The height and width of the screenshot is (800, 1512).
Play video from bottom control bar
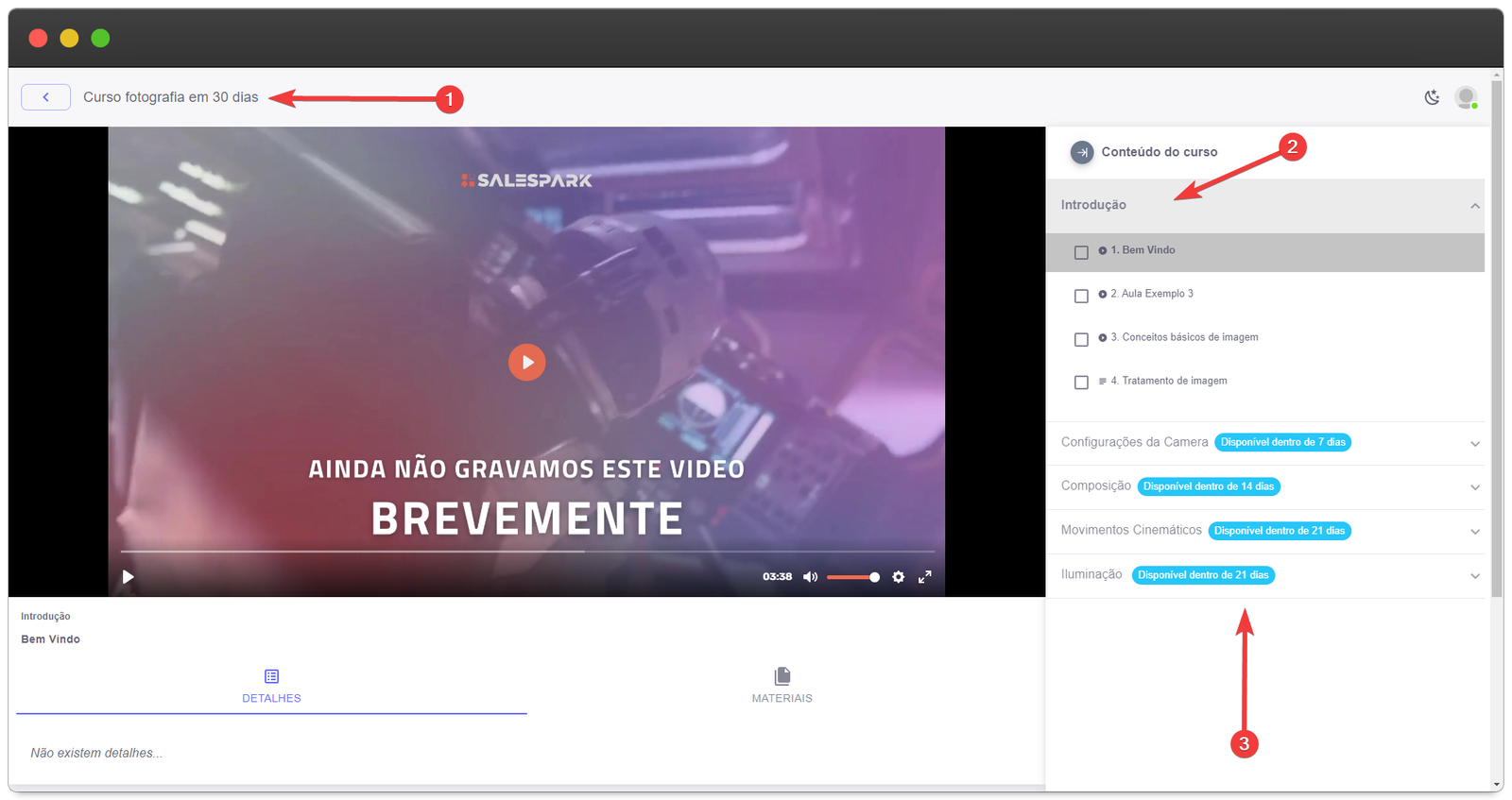click(129, 577)
